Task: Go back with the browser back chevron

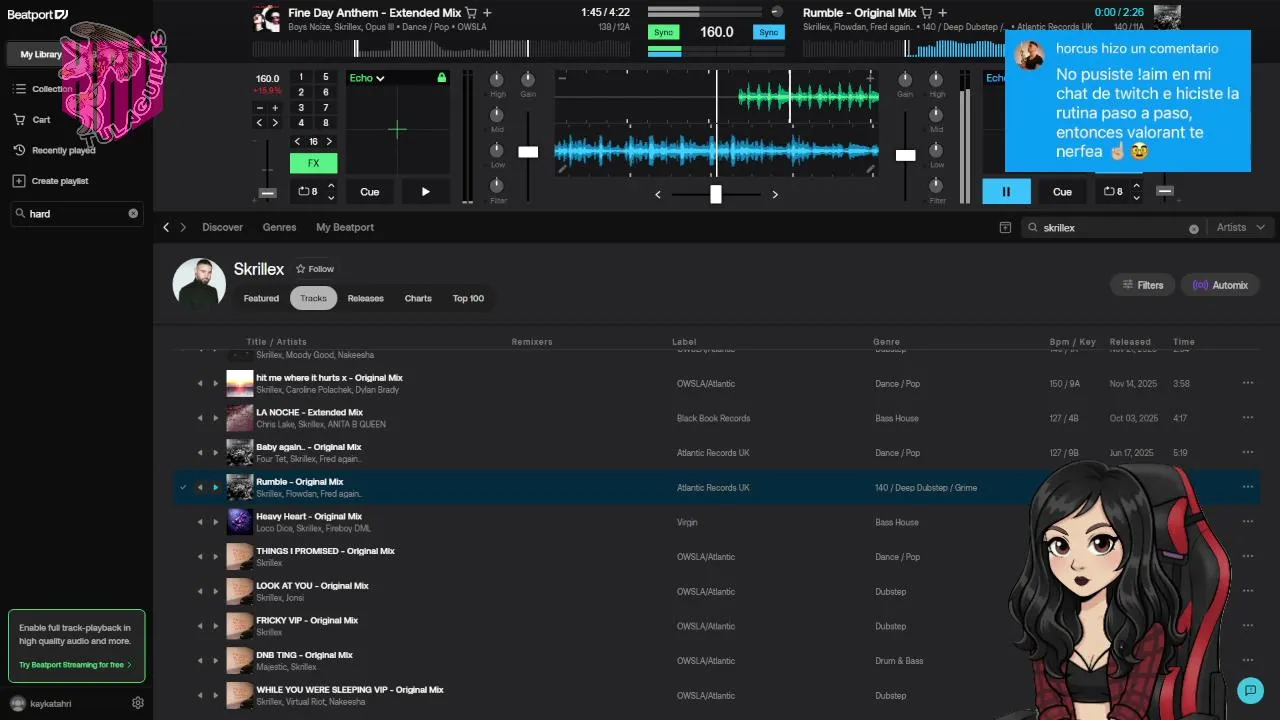Action: pyautogui.click(x=166, y=228)
